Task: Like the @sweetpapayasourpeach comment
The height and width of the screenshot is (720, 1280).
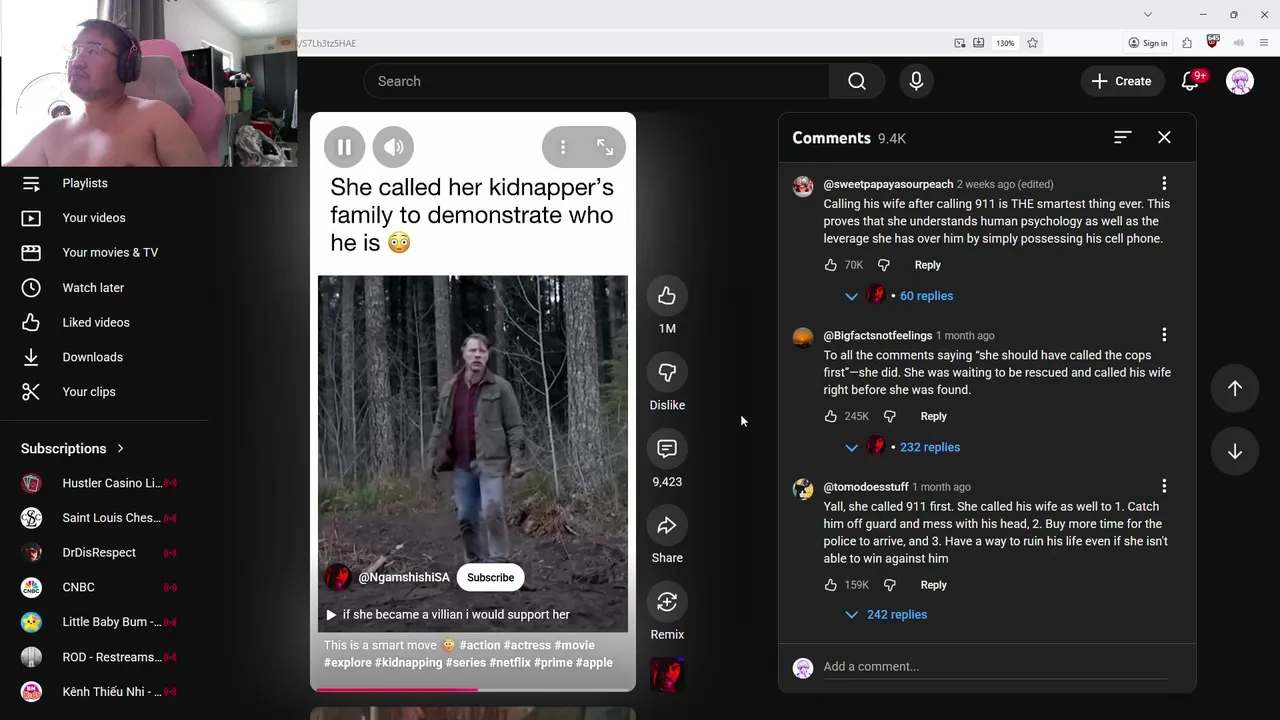Action: pos(830,265)
